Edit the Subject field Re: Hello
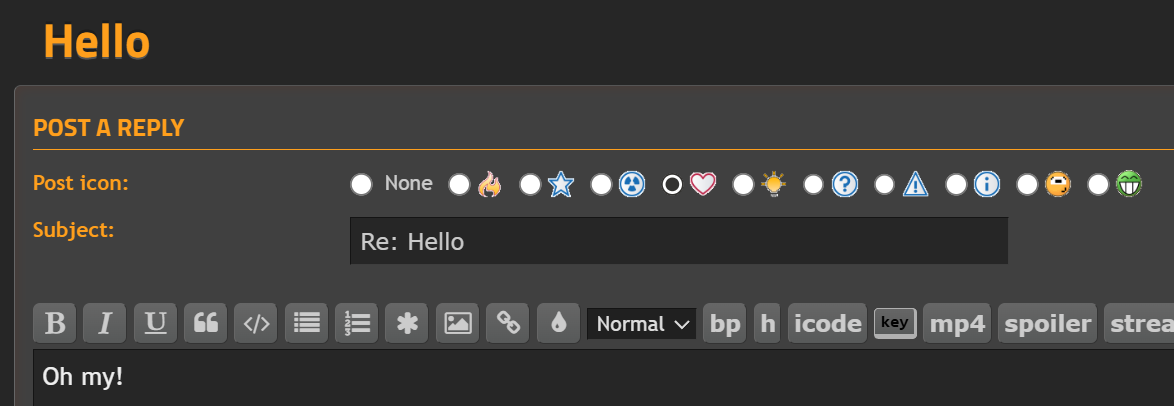The height and width of the screenshot is (406, 1174). tap(678, 241)
